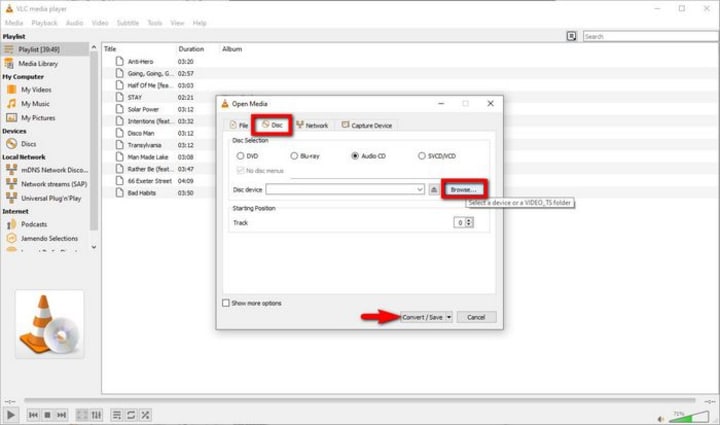Viewport: 720px width, 425px height.
Task: Select the Audio CD radio button
Action: [x=355, y=156]
